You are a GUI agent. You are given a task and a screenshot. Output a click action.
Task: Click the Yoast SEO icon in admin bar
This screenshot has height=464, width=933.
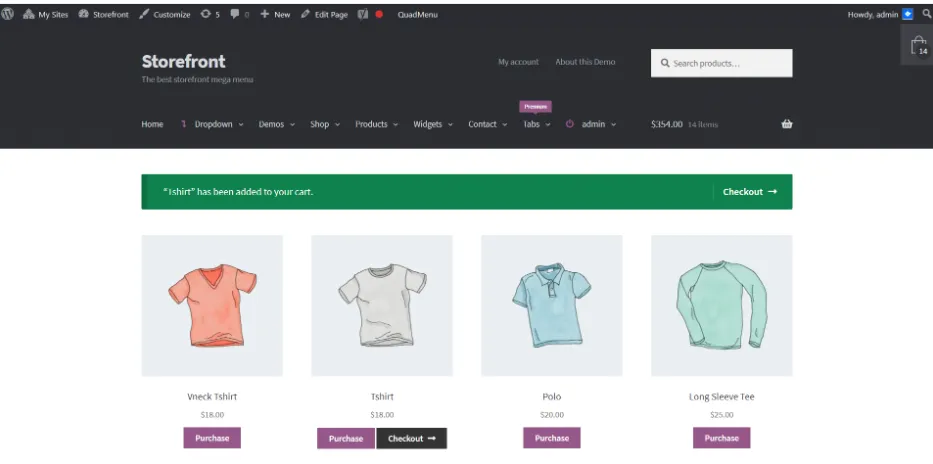(x=363, y=14)
